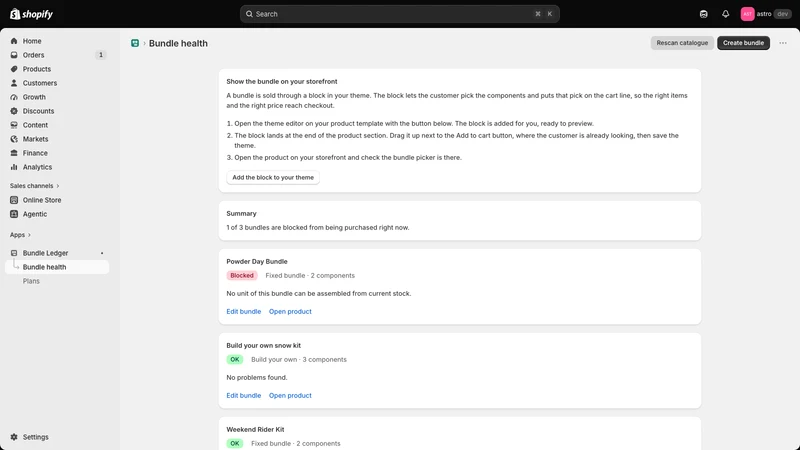
Task: Click OK badge on Build your own snow kit
Action: tap(235, 360)
